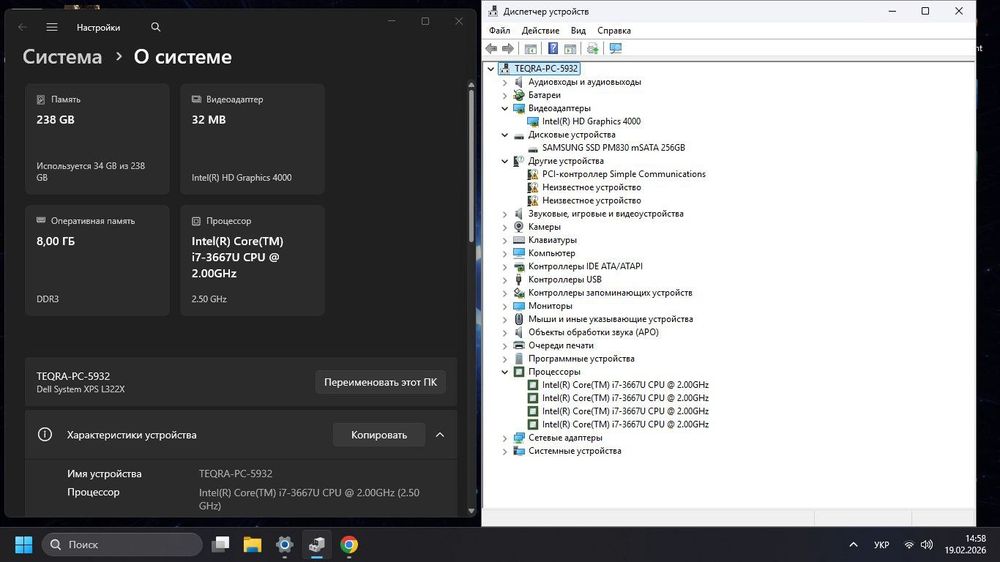Image resolution: width=1000 pixels, height=562 pixels.
Task: Click the Wi-Fi icon in system tray
Action: (x=909, y=545)
